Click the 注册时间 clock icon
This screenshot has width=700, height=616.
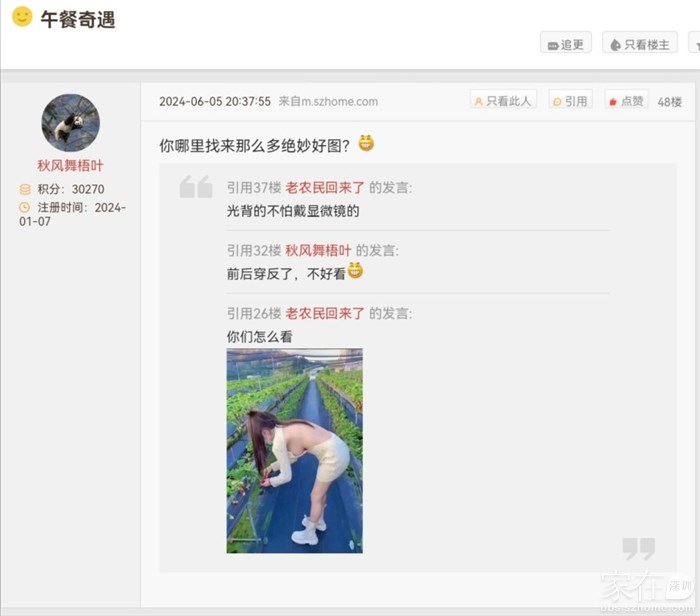[x=25, y=207]
